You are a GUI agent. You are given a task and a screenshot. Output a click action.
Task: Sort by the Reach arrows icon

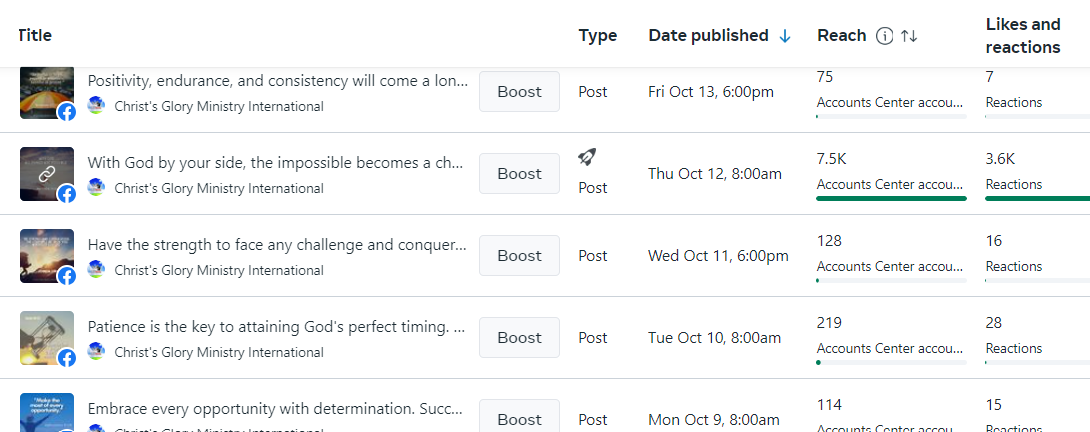tap(909, 36)
